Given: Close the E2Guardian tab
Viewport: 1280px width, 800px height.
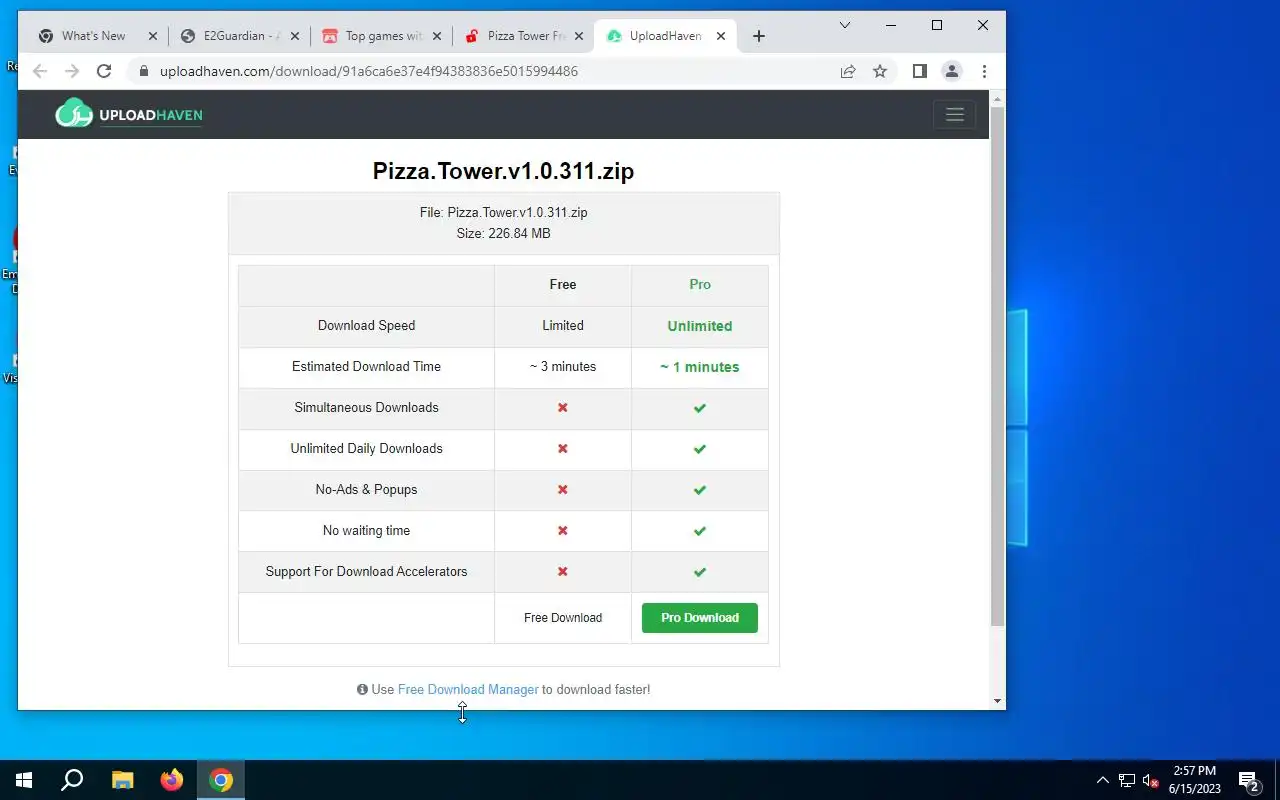Looking at the screenshot, I should pyautogui.click(x=295, y=36).
